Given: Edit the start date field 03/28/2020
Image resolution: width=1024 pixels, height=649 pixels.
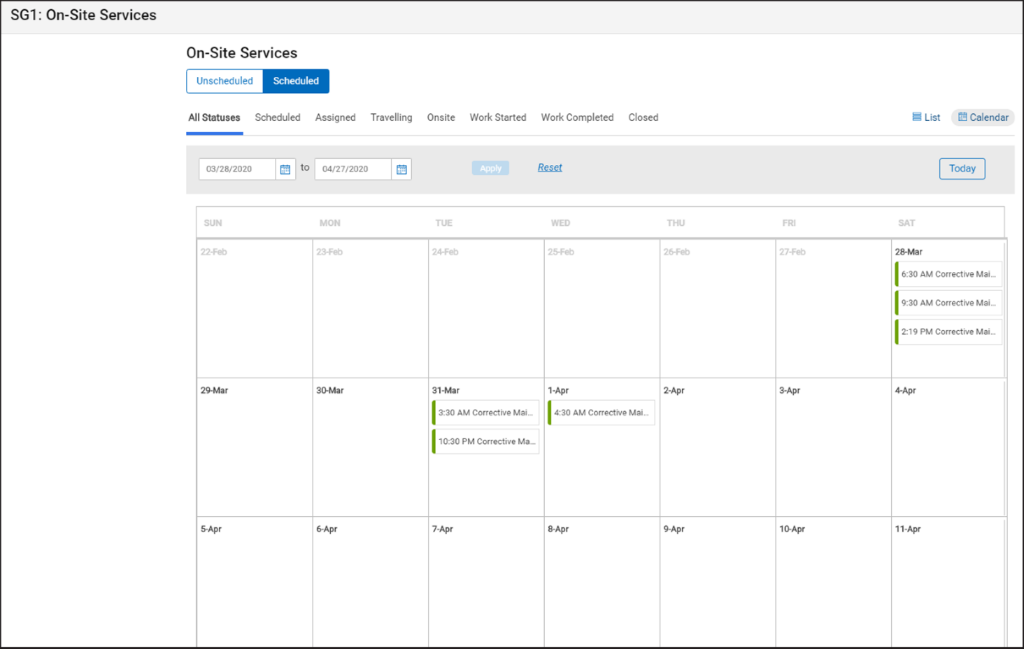Looking at the screenshot, I should (237, 170).
